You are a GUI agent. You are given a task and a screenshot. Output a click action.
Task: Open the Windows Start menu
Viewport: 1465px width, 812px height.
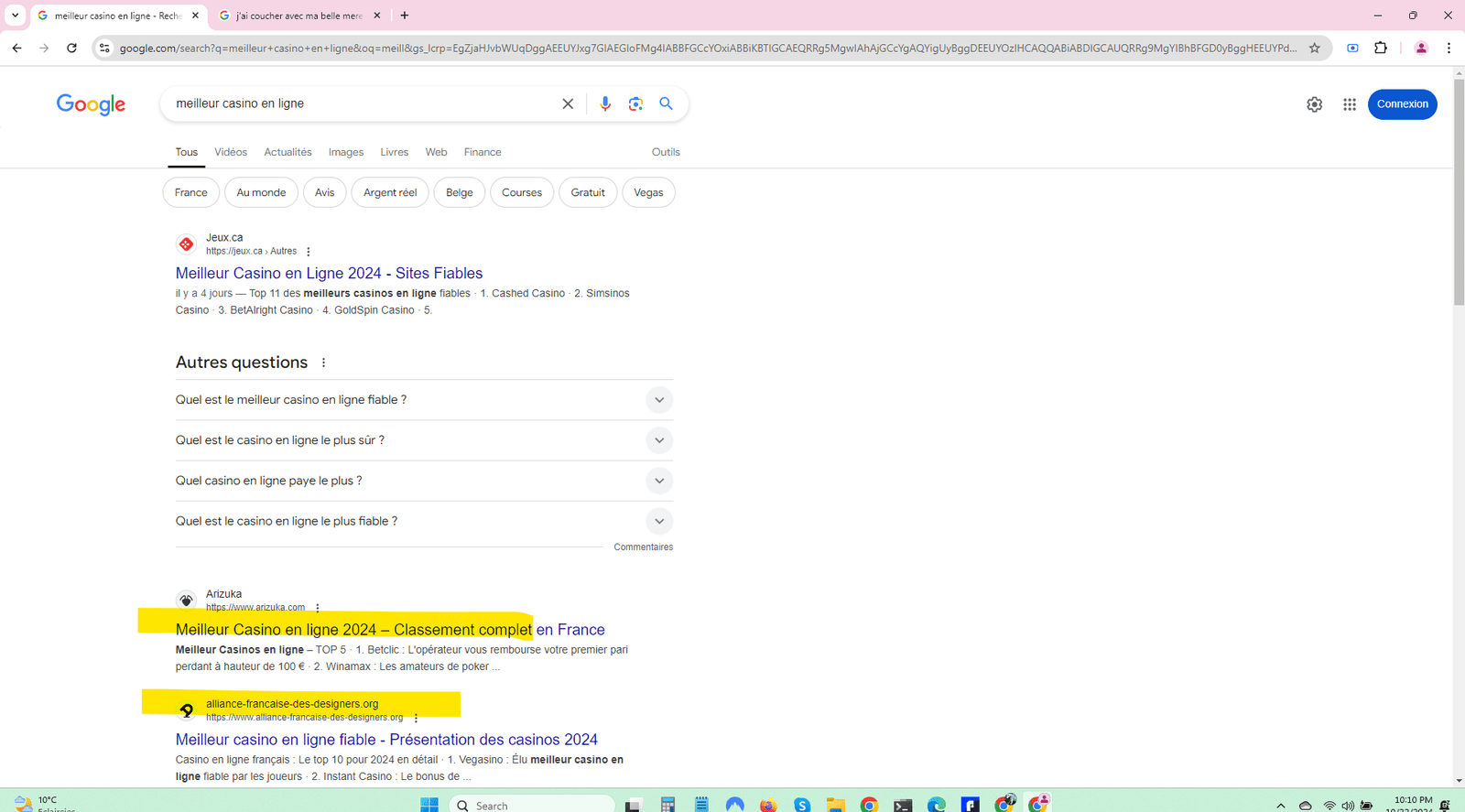(429, 805)
